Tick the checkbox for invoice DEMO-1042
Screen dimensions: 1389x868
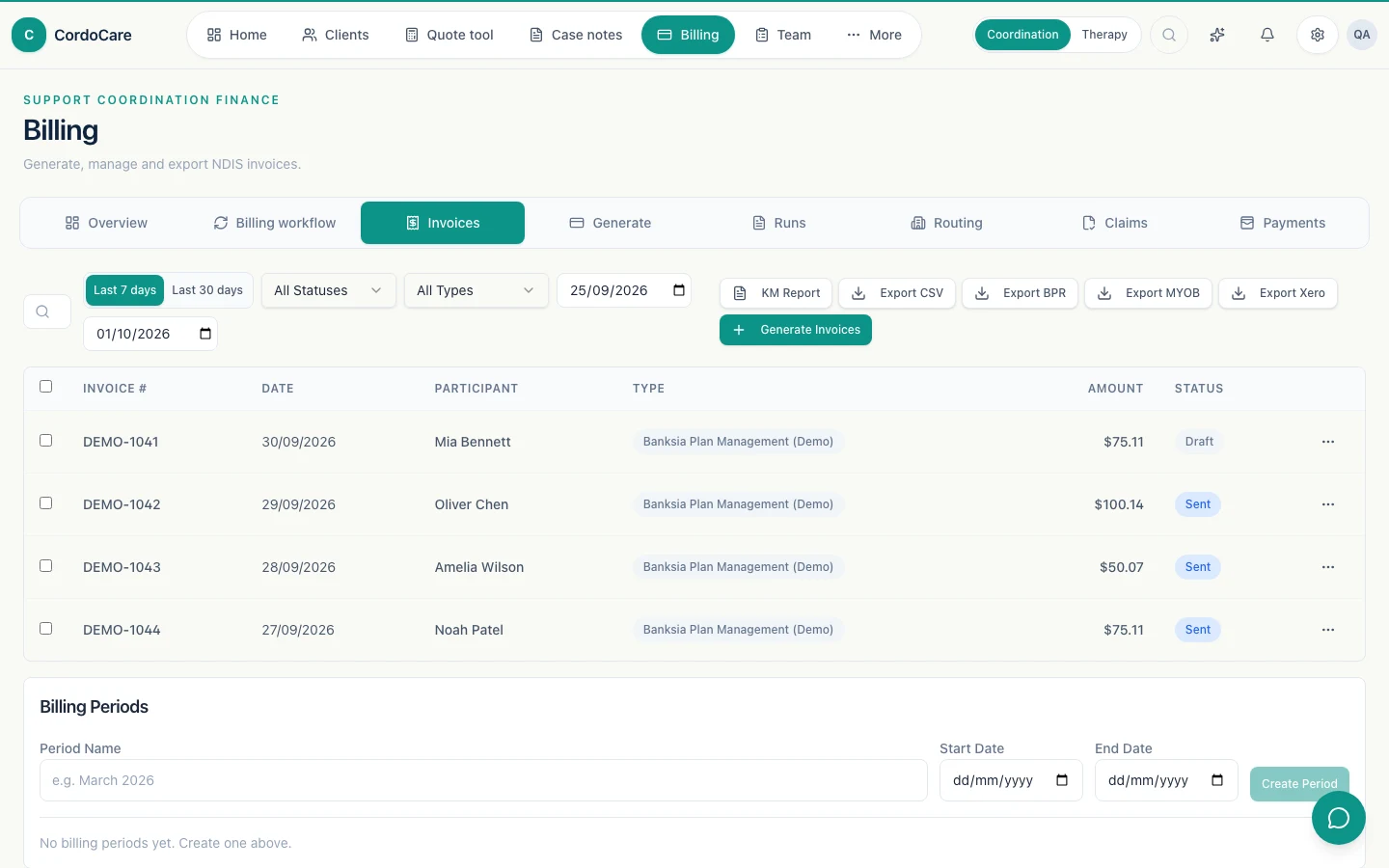[45, 503]
